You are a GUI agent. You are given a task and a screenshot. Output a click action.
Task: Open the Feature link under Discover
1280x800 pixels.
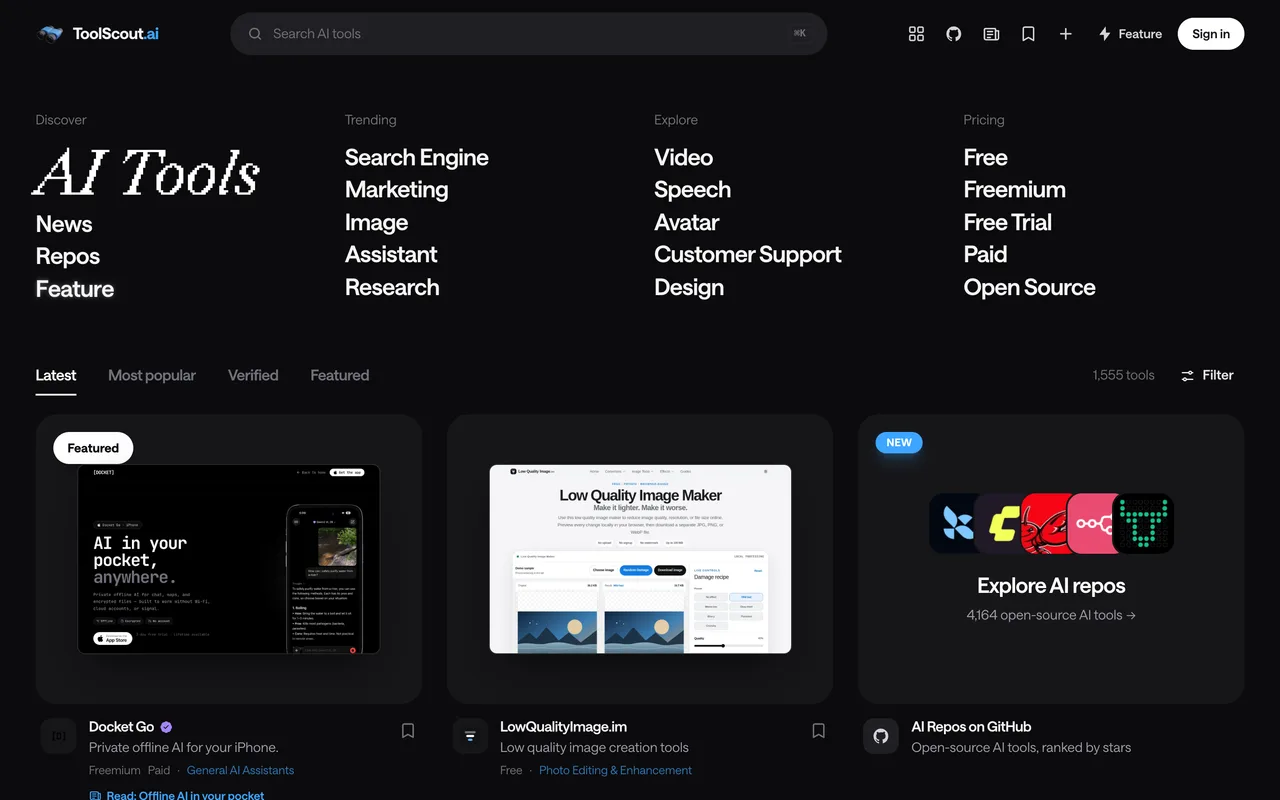75,289
